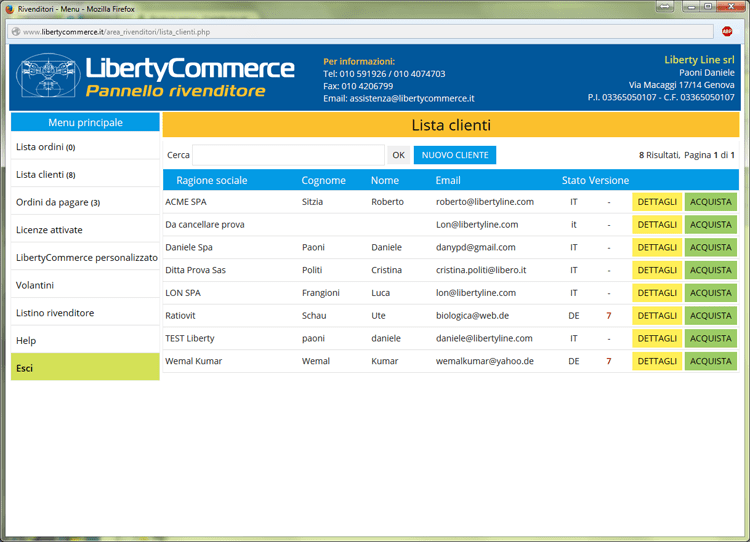The image size is (750, 542).
Task: Open DETTAGLI for ACME SPA
Action: coord(657,202)
